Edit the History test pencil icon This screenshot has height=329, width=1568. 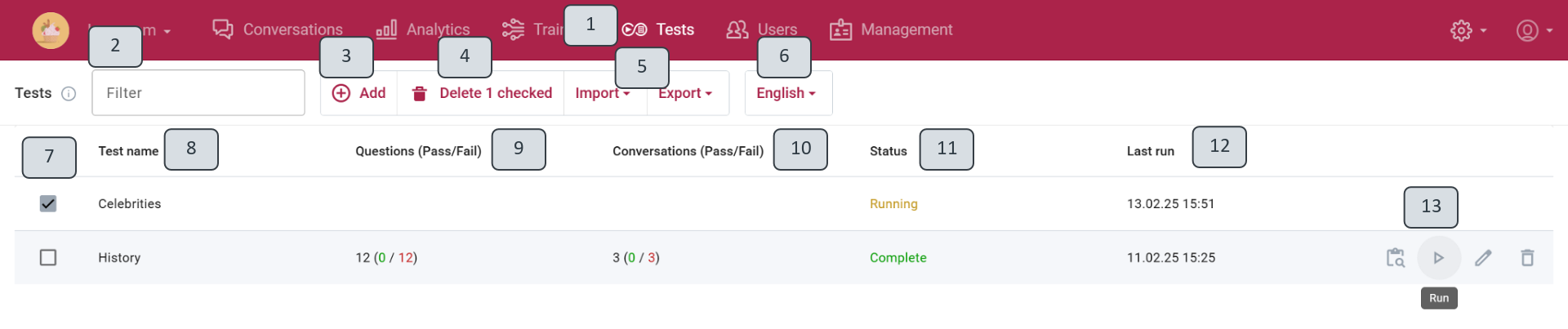tap(1483, 258)
